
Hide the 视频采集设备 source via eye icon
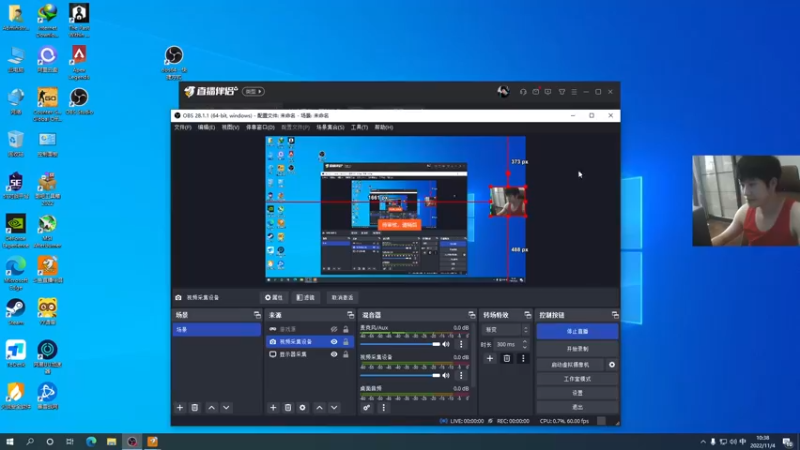click(x=334, y=342)
